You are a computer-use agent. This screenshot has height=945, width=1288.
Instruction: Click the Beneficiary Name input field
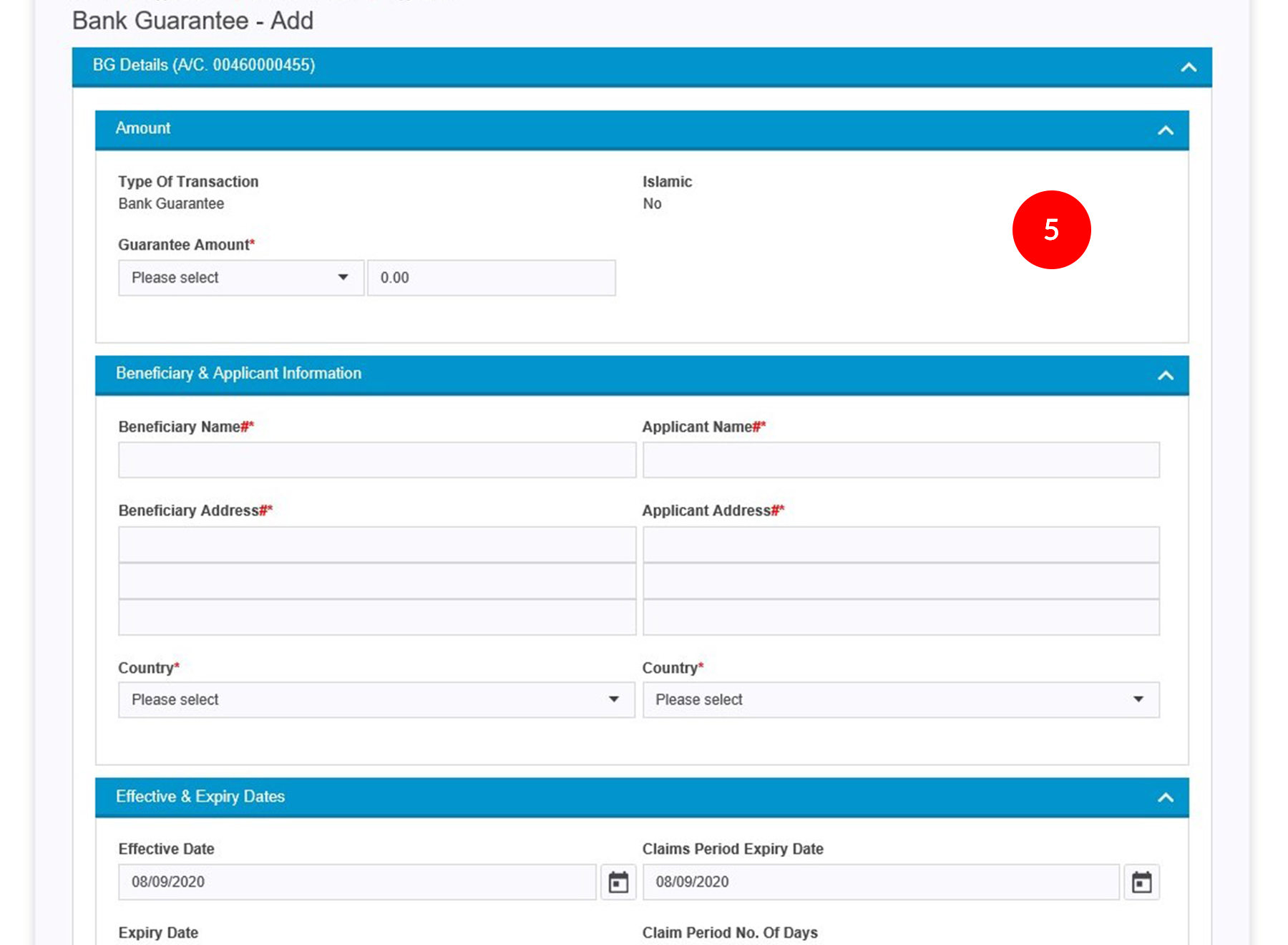point(376,460)
